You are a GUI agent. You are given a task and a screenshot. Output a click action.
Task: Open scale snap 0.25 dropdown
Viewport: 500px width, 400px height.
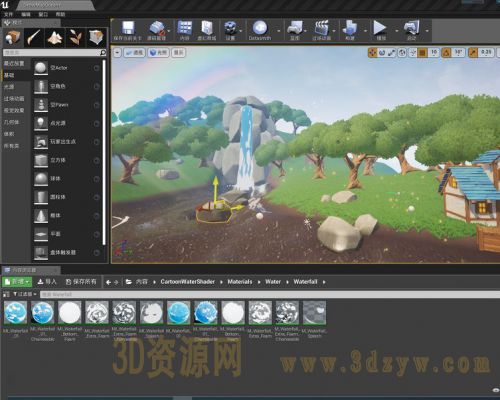(x=486, y=53)
